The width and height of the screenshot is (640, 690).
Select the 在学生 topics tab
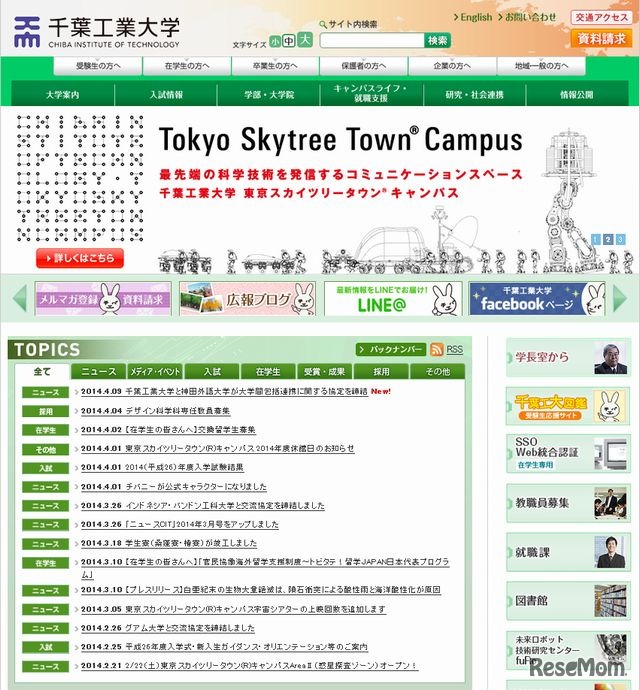(268, 371)
